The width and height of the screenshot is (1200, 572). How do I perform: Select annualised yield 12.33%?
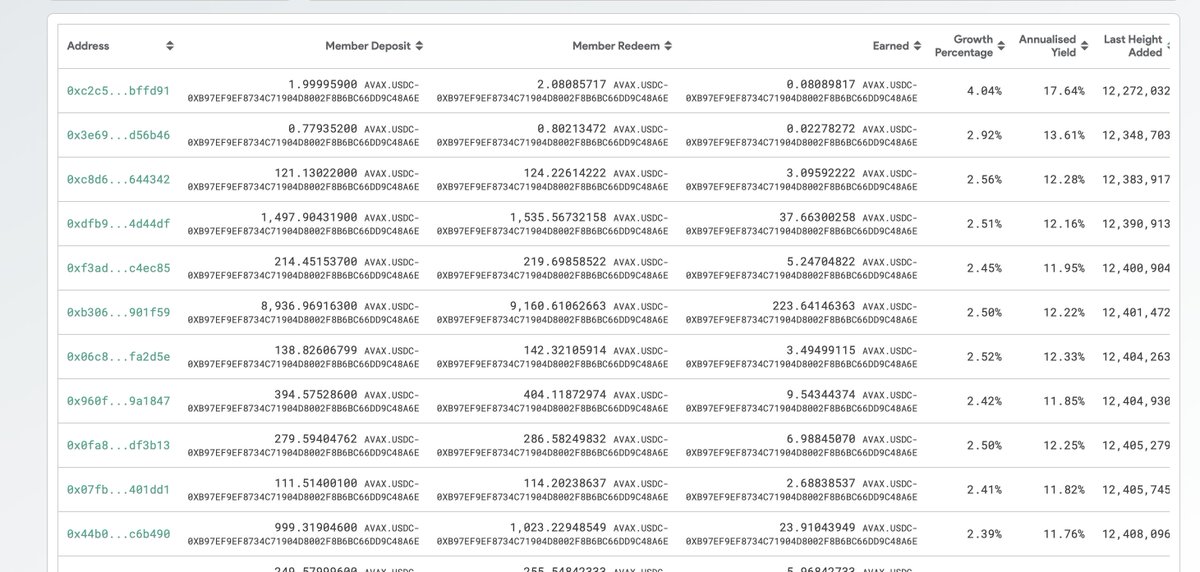pos(1063,356)
